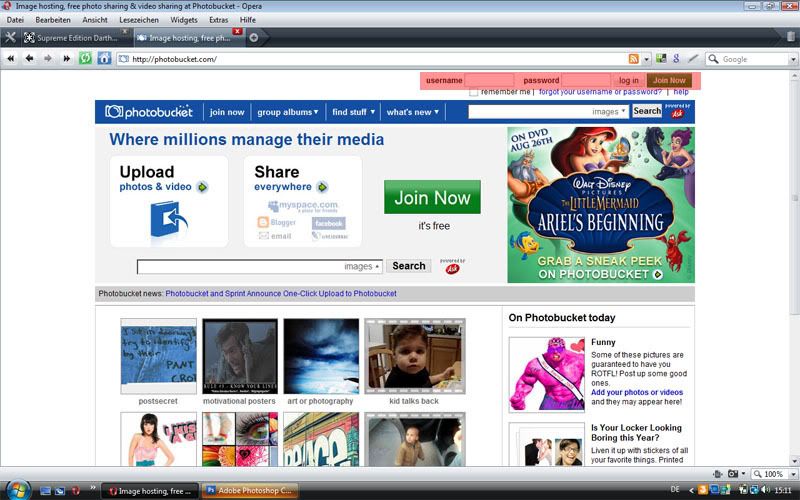The image size is (800, 500).
Task: Click the blue Upload folder icon
Action: click(169, 219)
